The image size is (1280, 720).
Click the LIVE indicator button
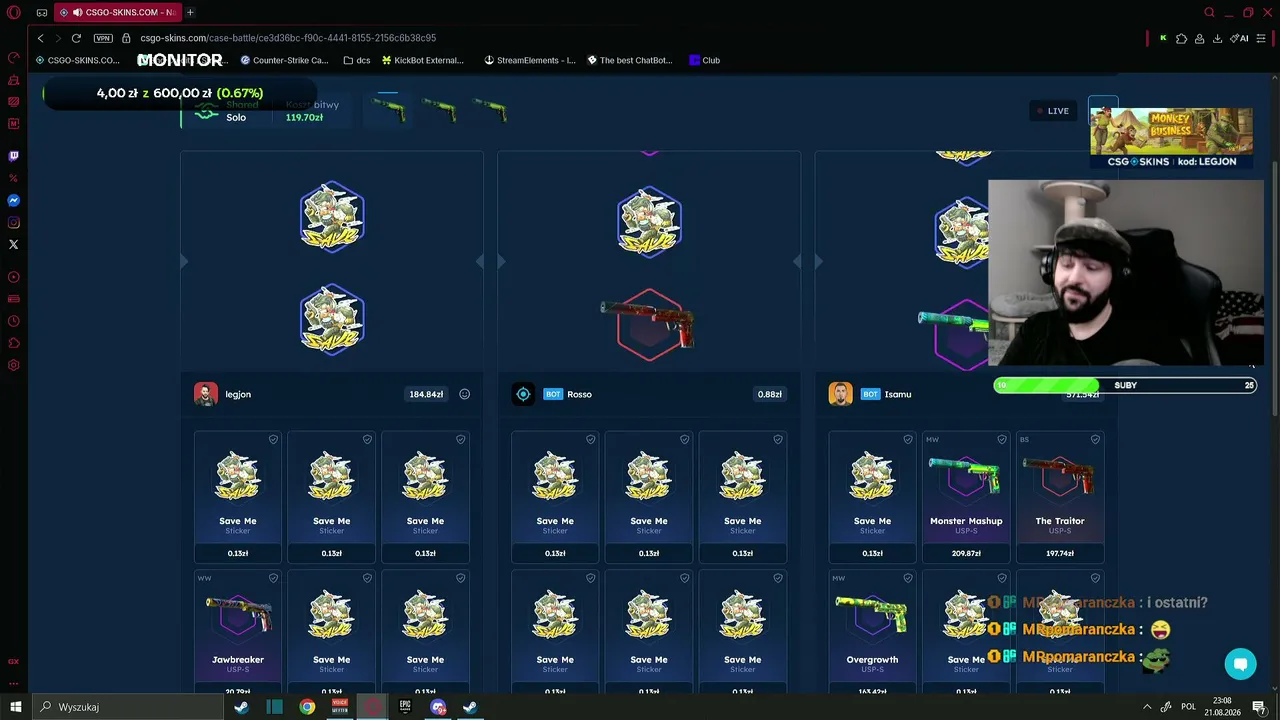(x=1052, y=111)
